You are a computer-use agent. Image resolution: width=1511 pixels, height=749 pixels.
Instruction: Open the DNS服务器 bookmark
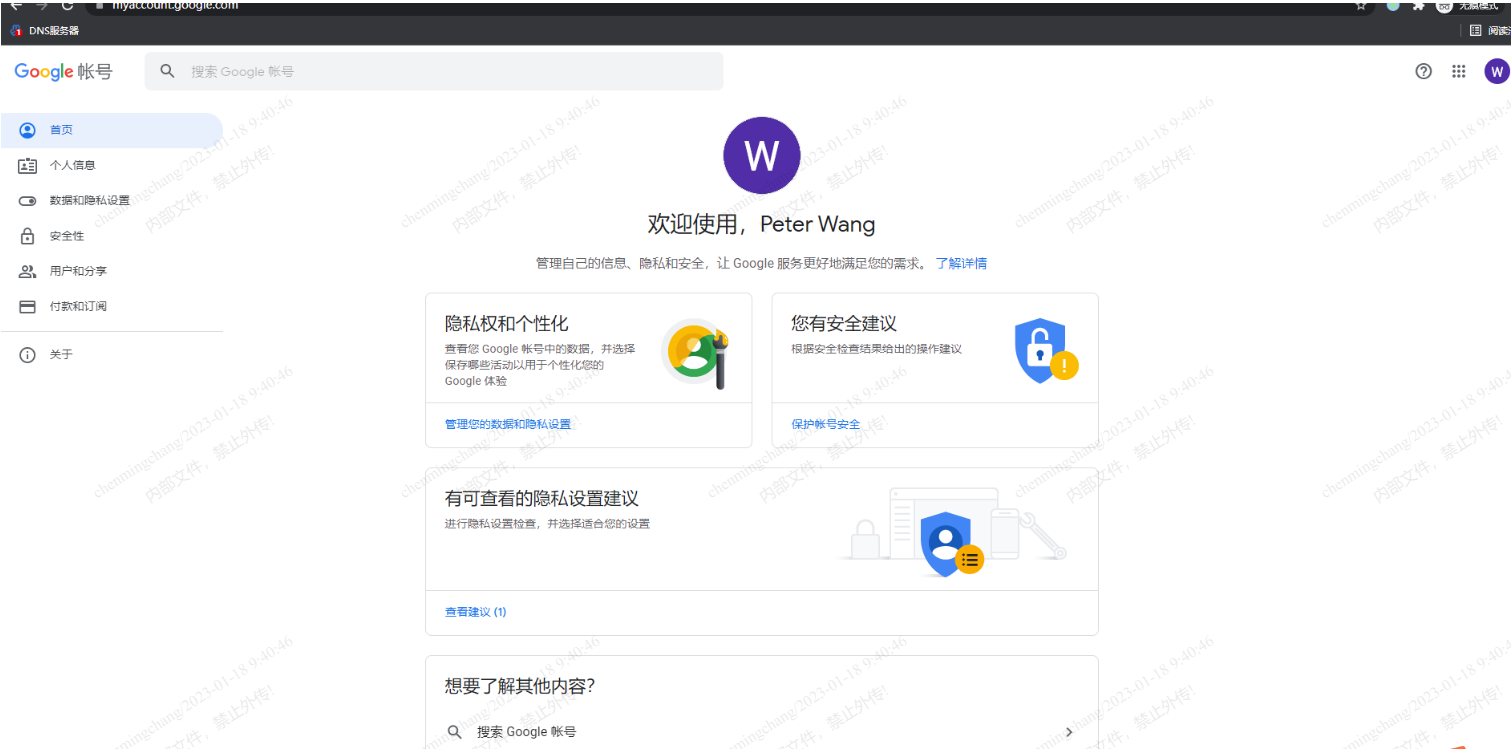45,31
